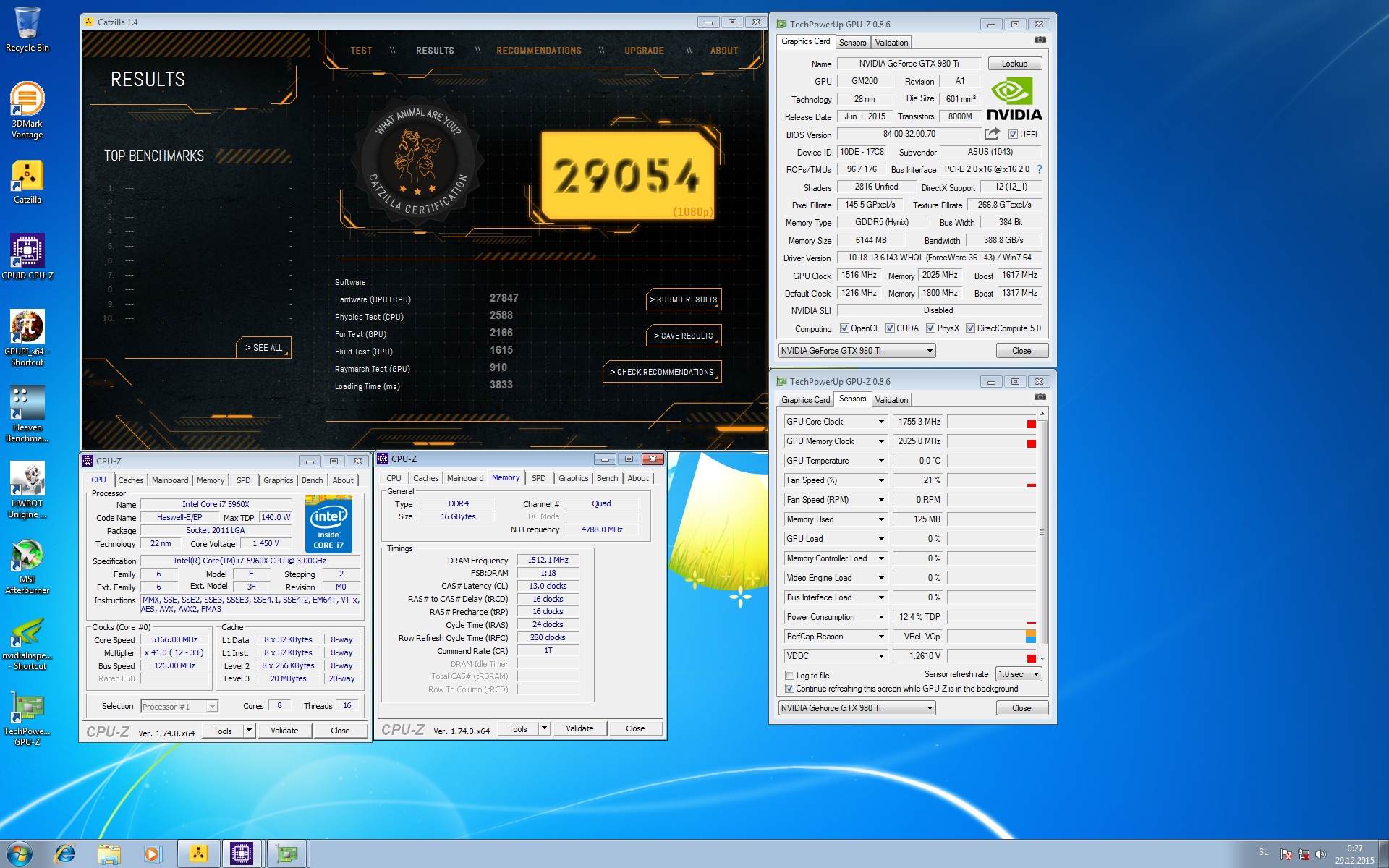Image resolution: width=1389 pixels, height=868 pixels.
Task: Click the volume speaker tray icon
Action: tap(1320, 854)
